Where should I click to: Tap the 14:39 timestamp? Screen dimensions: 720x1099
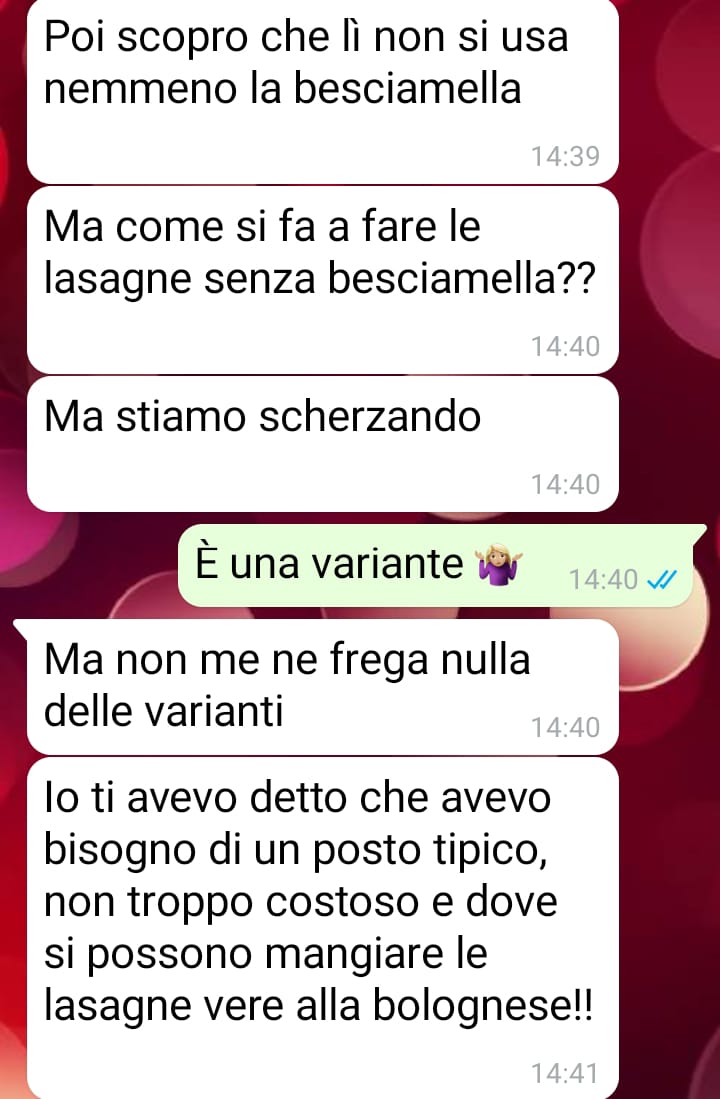(565, 156)
